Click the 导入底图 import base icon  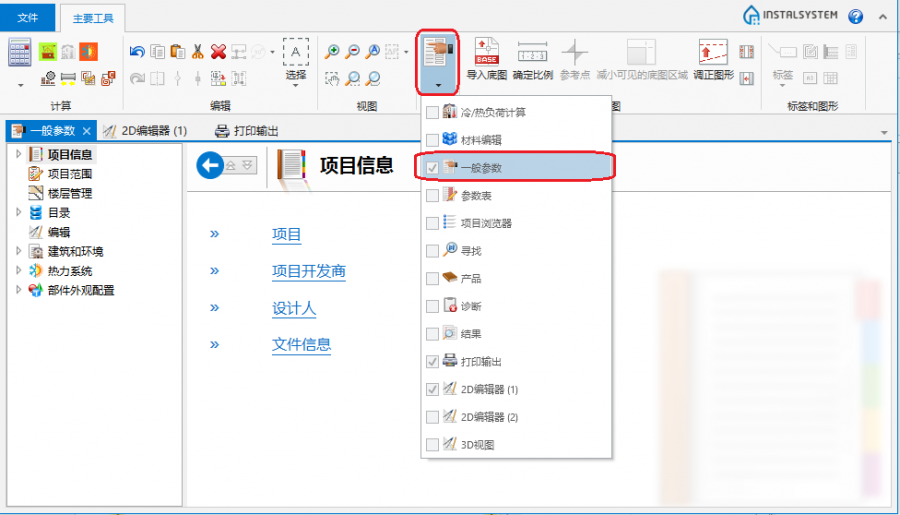coord(486,58)
